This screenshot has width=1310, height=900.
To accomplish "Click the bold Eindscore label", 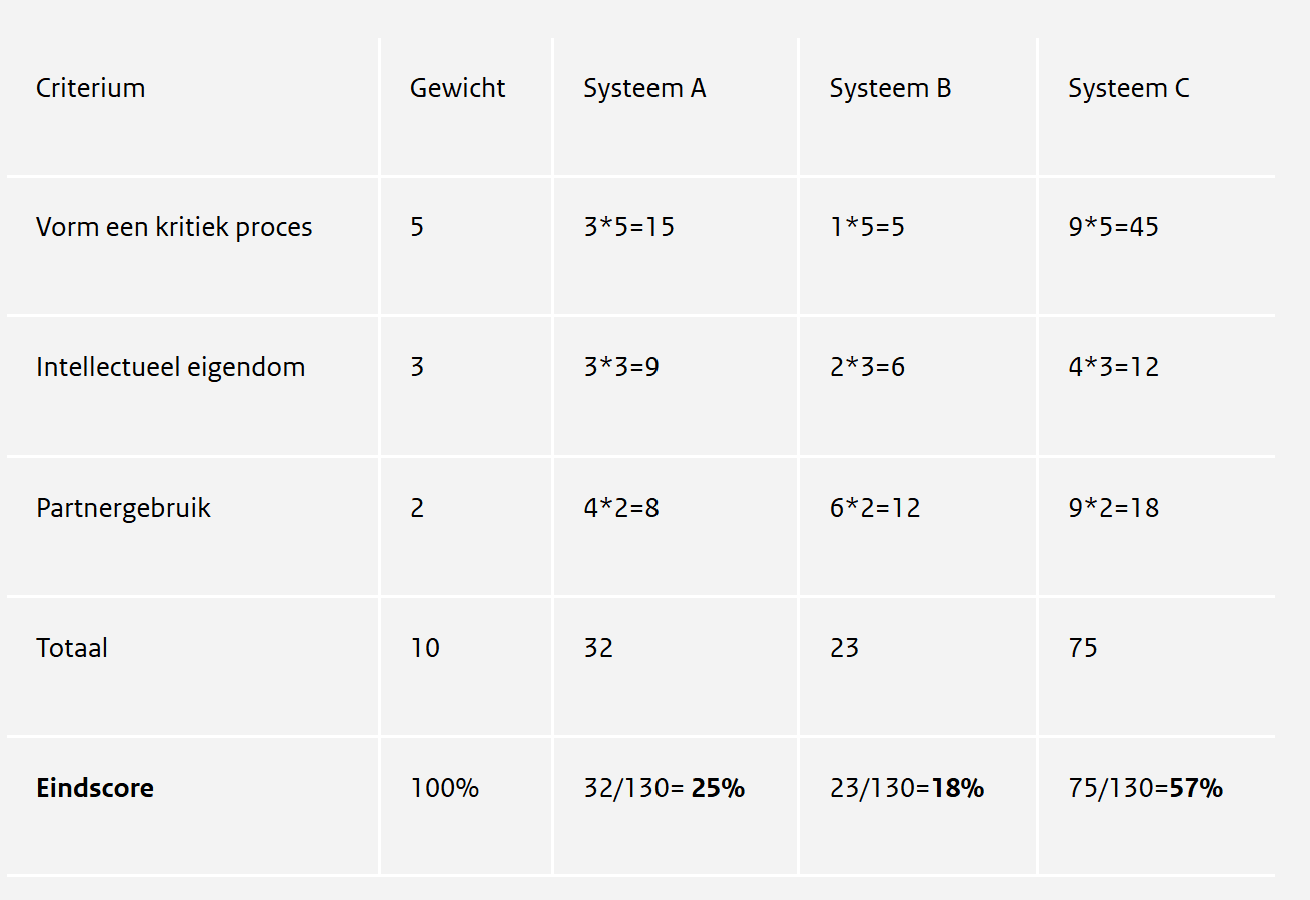I will pos(95,788).
